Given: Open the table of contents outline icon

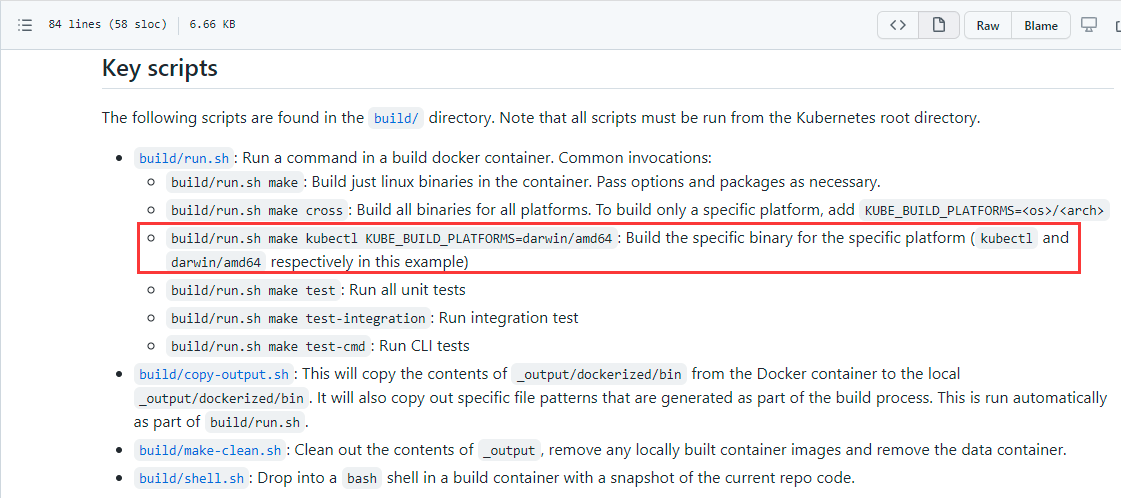Looking at the screenshot, I should tap(25, 25).
